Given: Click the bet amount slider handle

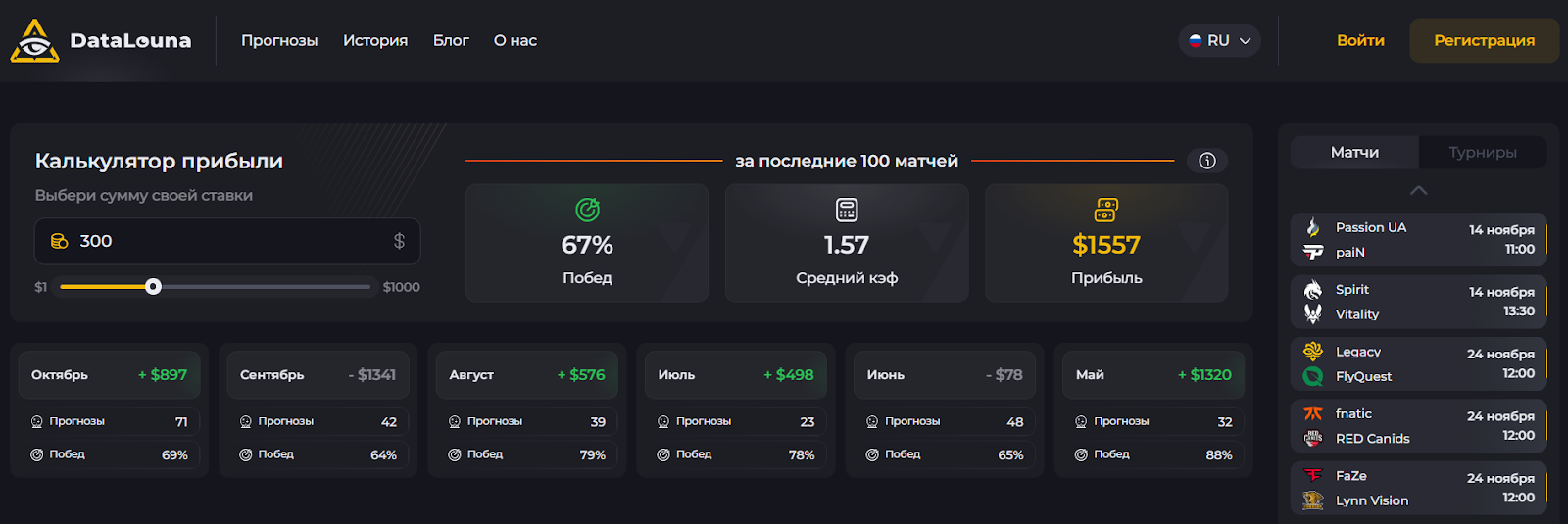Looking at the screenshot, I should point(153,287).
